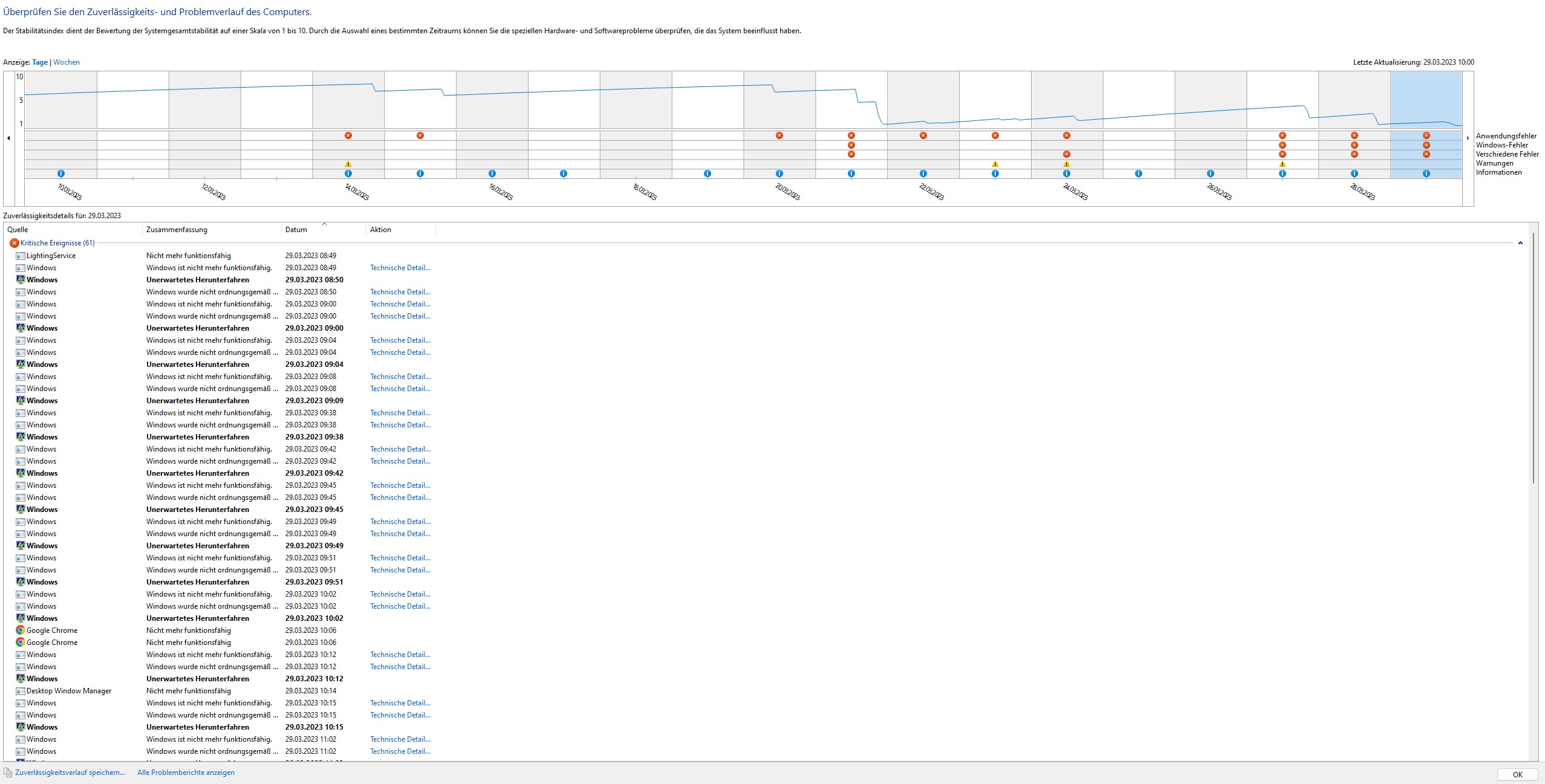Select the Desktop Window Manager event entry
This screenshot has height=784, width=1545.
click(69, 691)
